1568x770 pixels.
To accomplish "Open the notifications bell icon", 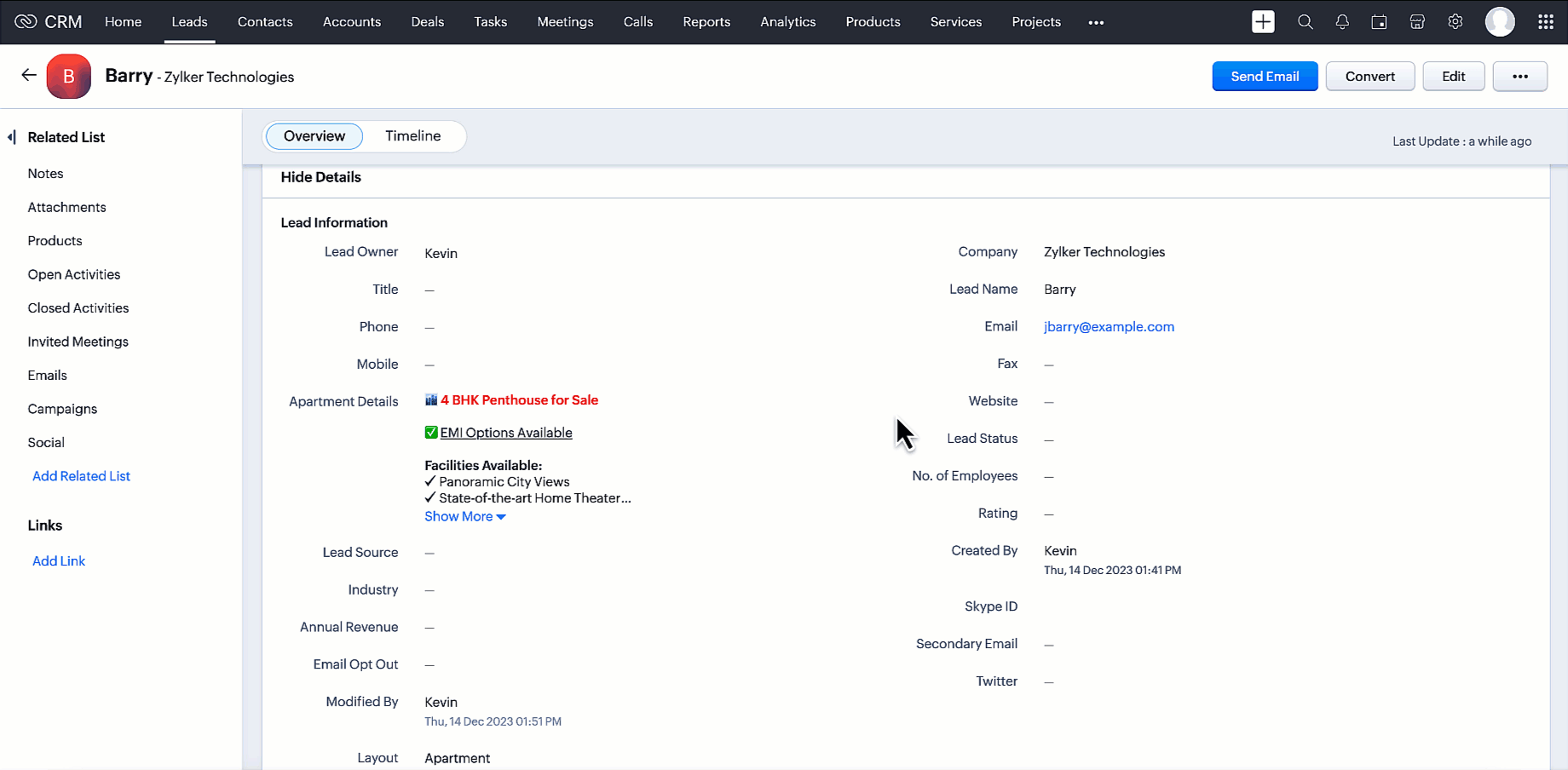I will coord(1342,22).
